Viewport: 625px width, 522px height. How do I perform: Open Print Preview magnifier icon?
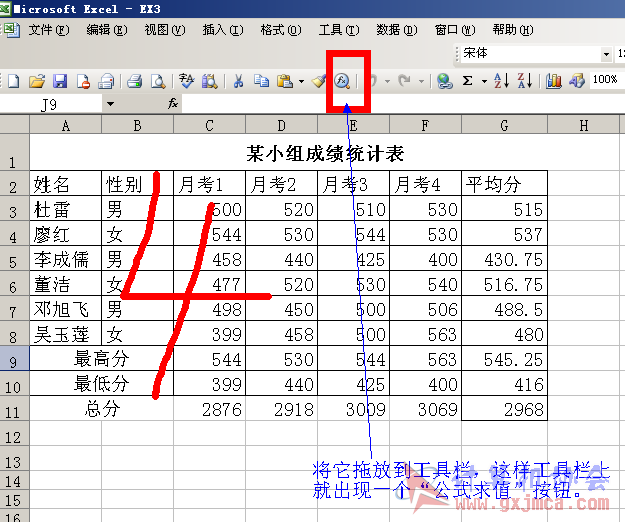[x=158, y=81]
